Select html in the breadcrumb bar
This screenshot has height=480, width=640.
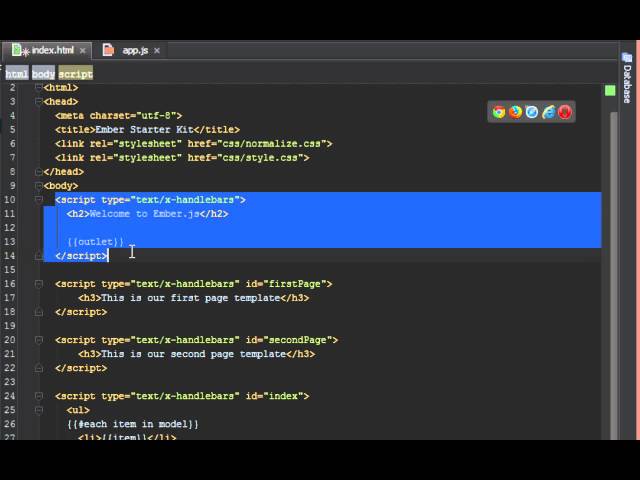tap(17, 74)
